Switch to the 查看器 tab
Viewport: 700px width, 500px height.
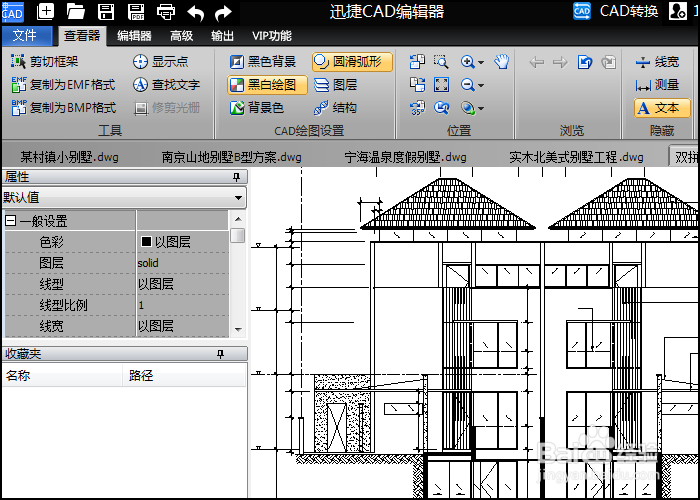coord(82,36)
